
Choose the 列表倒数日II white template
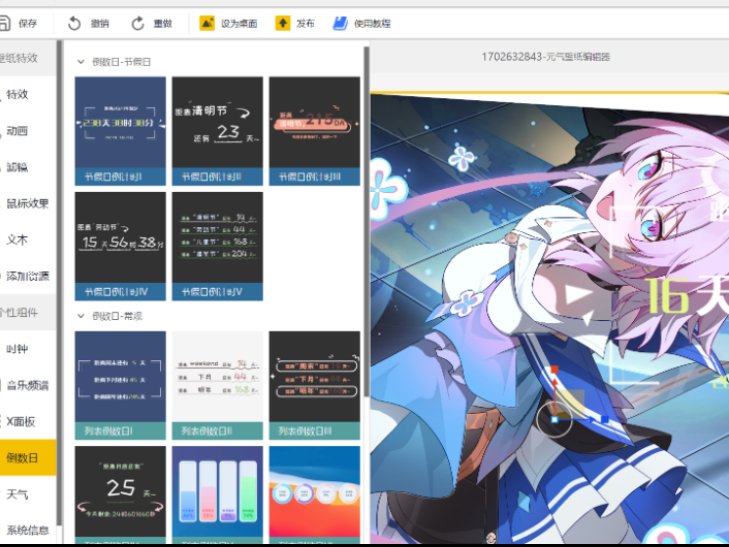click(217, 385)
